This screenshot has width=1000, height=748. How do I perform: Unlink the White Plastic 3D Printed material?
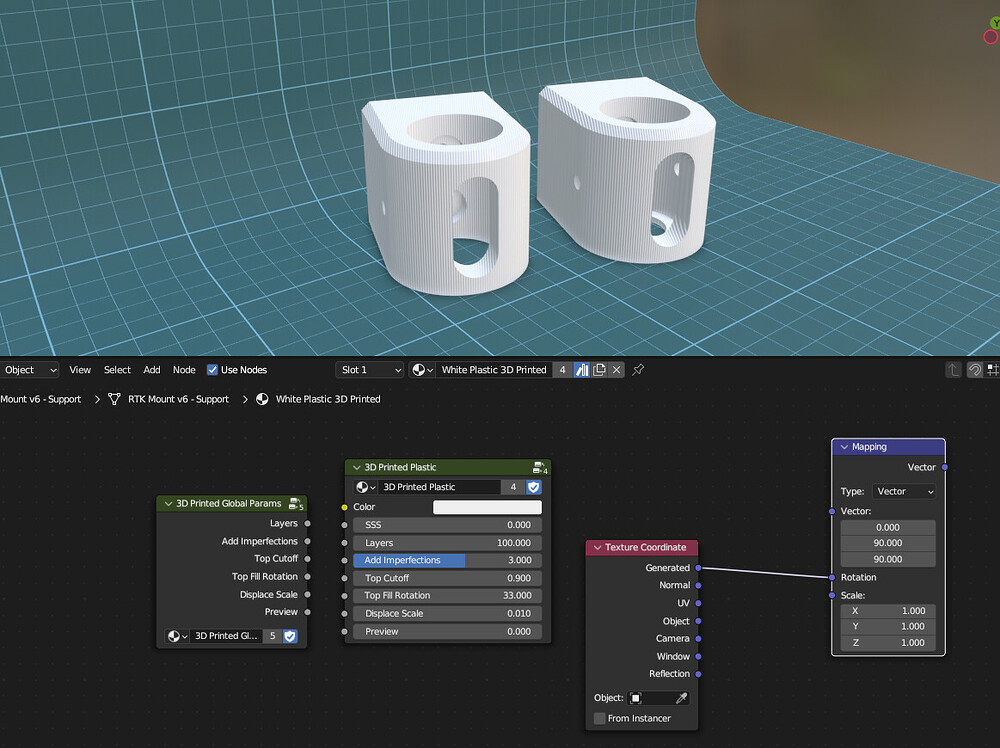[616, 369]
